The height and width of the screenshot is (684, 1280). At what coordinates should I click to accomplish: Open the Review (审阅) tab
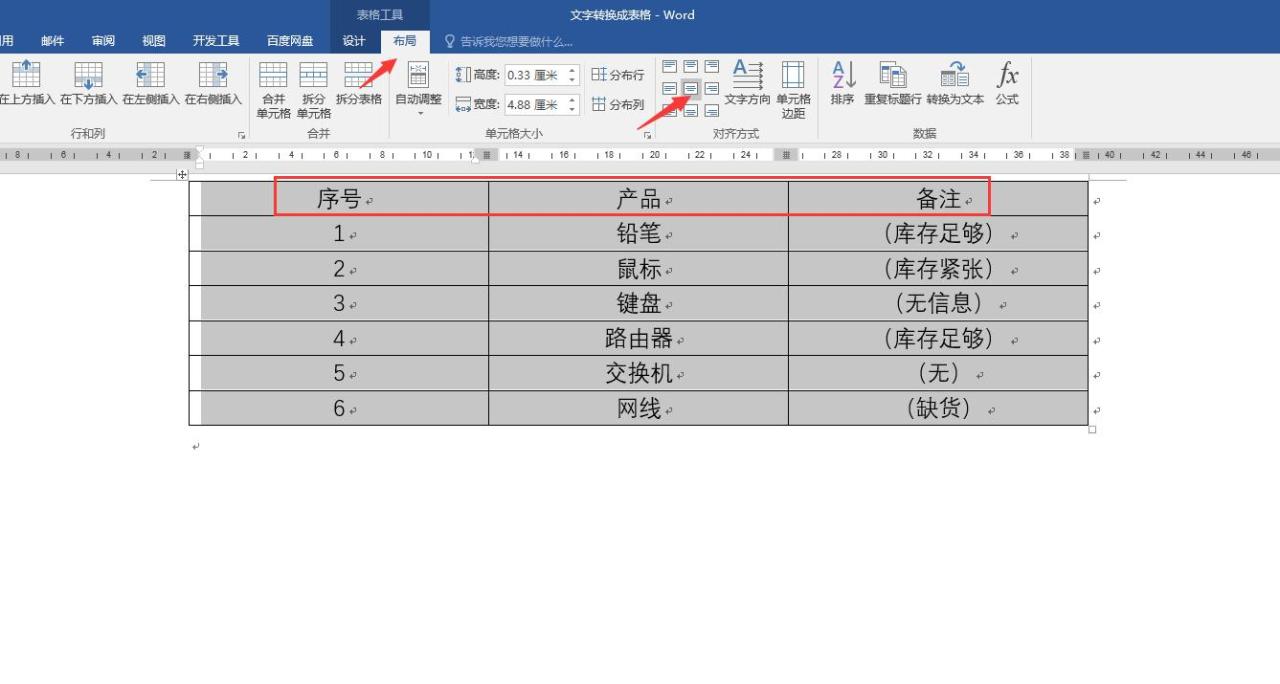tap(103, 41)
